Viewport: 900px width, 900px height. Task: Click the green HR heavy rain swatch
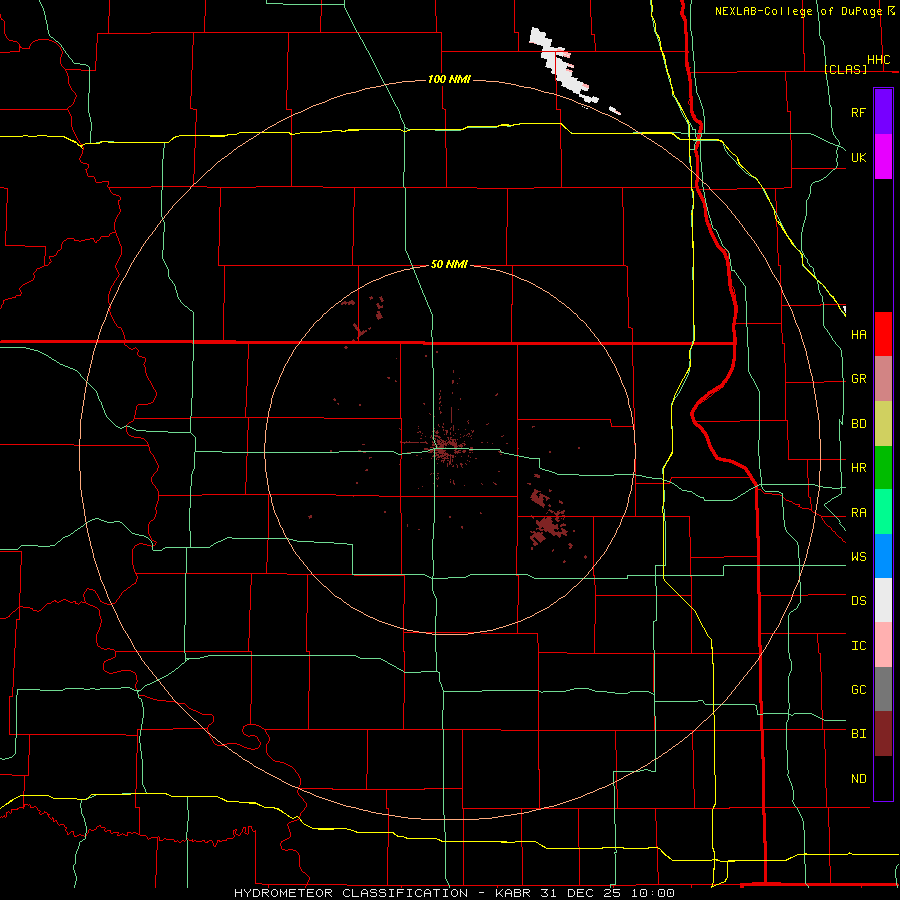[883, 467]
